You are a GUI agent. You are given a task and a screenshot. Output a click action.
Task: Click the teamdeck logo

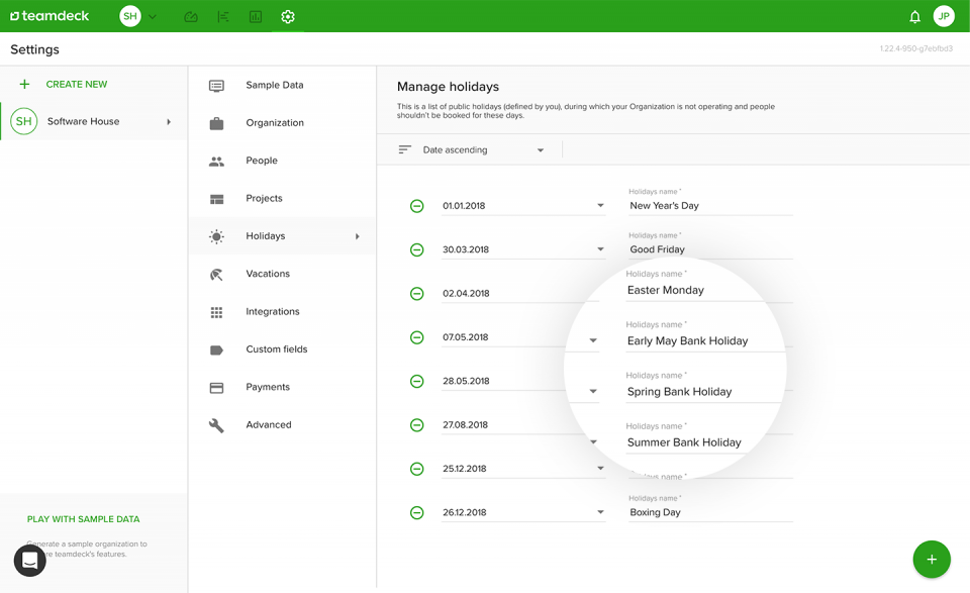coord(50,17)
